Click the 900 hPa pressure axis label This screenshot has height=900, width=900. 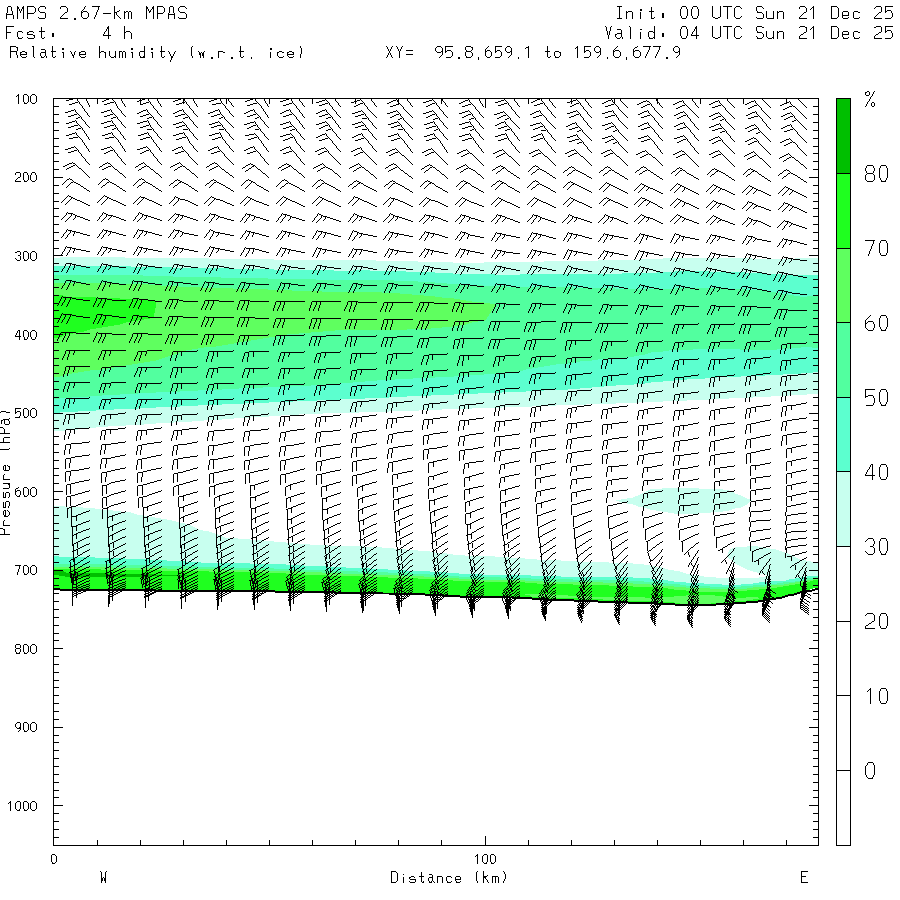click(x=26, y=727)
